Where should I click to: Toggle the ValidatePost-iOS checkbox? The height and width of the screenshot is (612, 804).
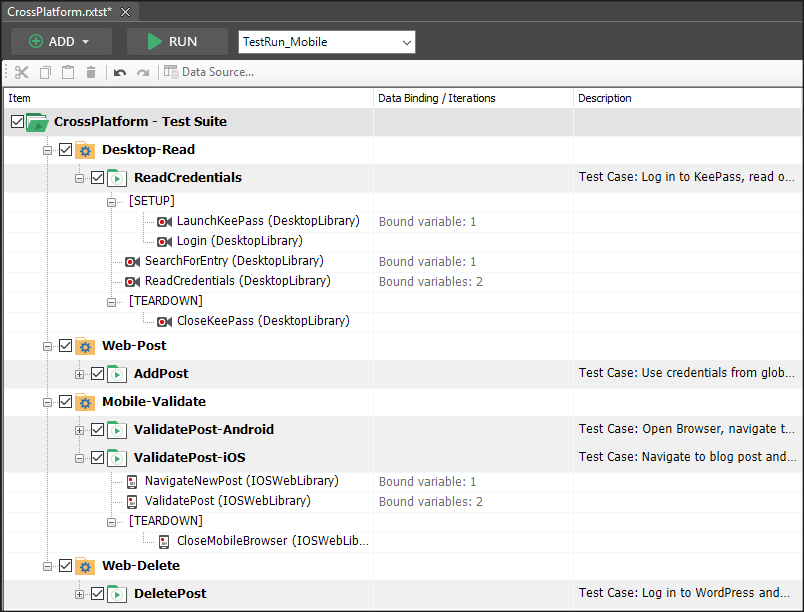[x=97, y=458]
